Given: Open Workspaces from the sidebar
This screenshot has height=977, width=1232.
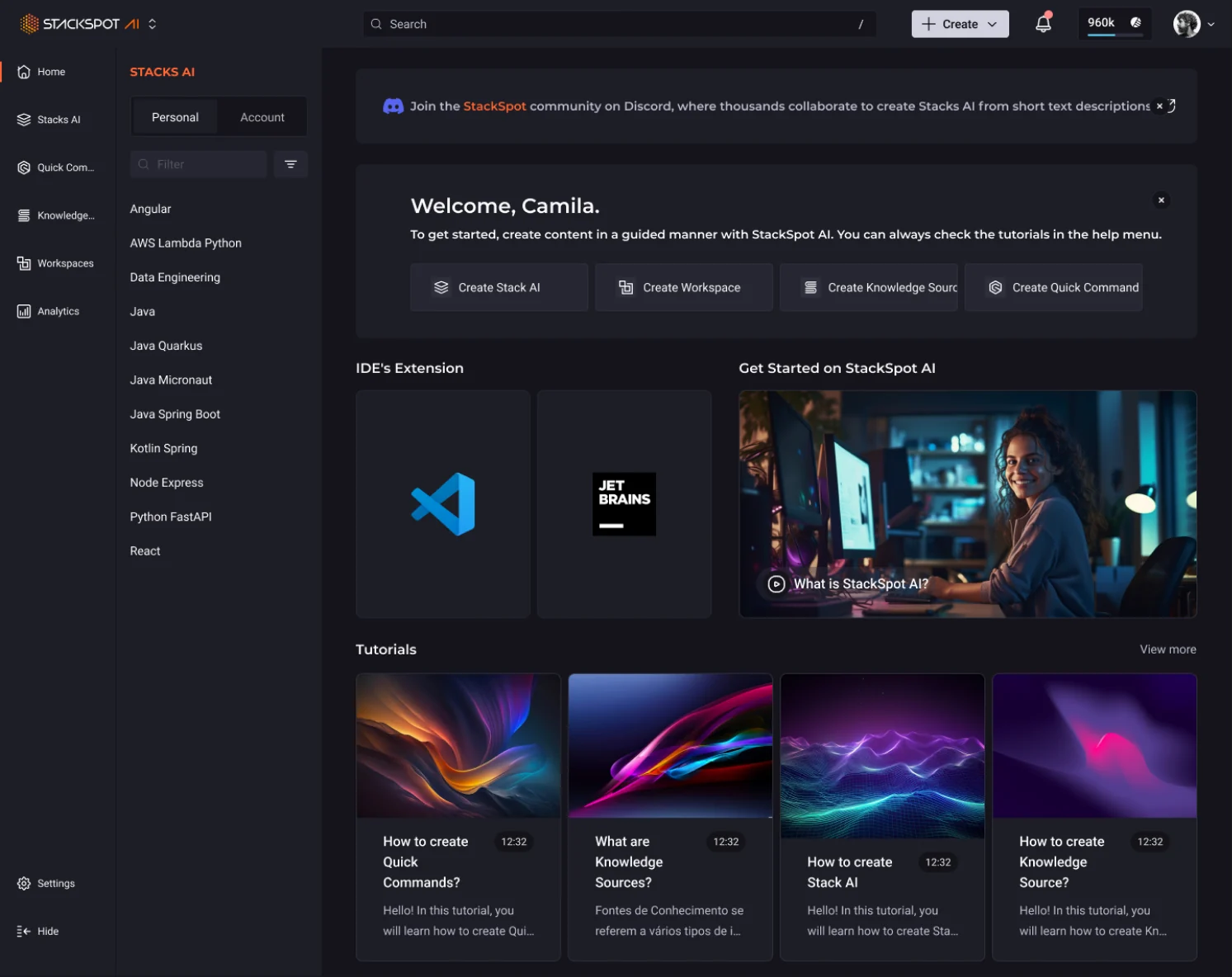Looking at the screenshot, I should click(x=55, y=263).
